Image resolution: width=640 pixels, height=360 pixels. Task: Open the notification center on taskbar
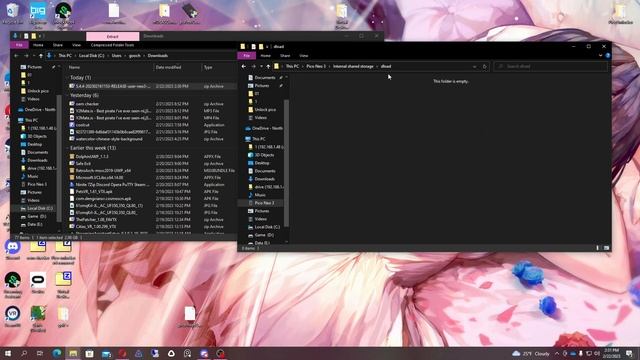pos(629,353)
